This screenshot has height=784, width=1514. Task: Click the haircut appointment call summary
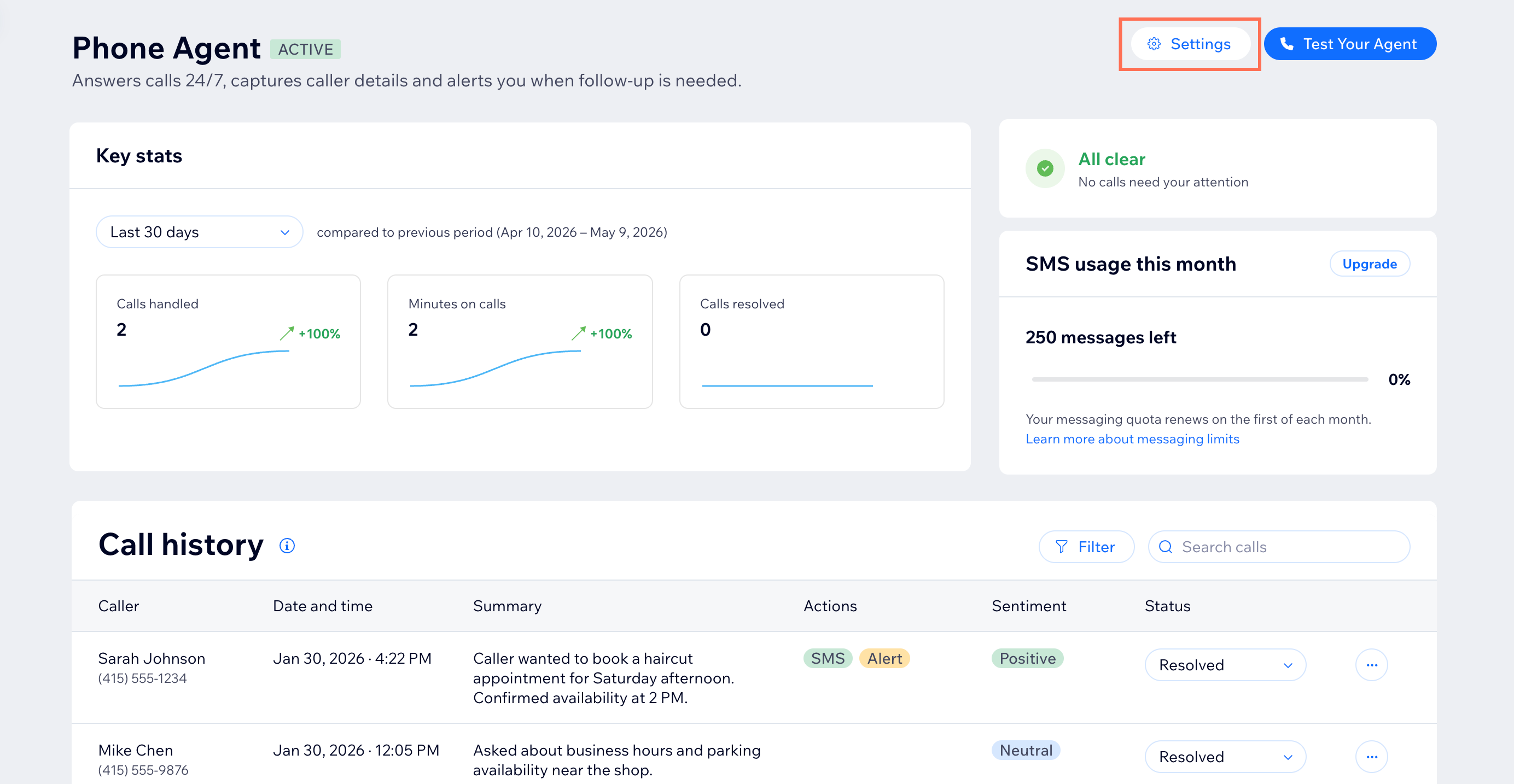604,678
